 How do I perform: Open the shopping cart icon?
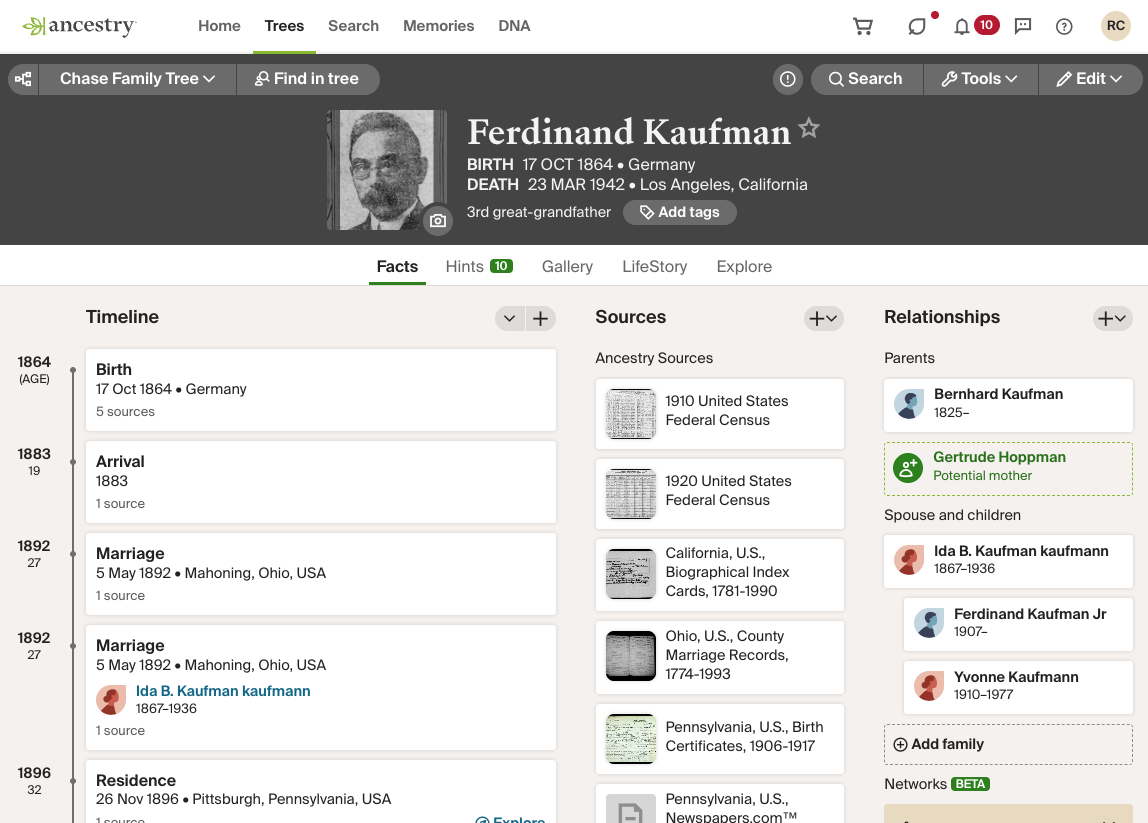point(862,26)
